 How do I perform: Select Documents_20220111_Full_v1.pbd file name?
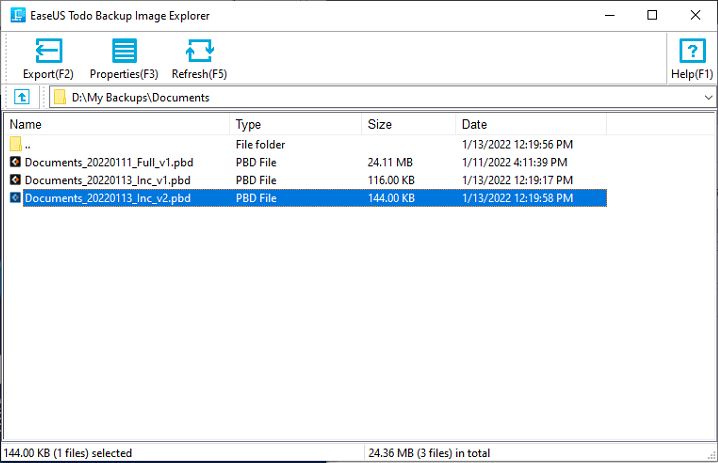[109, 163]
